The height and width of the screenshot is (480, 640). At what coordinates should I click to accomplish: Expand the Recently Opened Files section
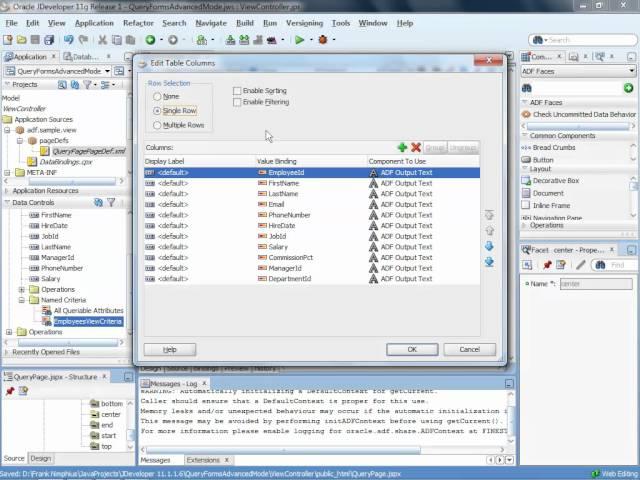click(6, 352)
